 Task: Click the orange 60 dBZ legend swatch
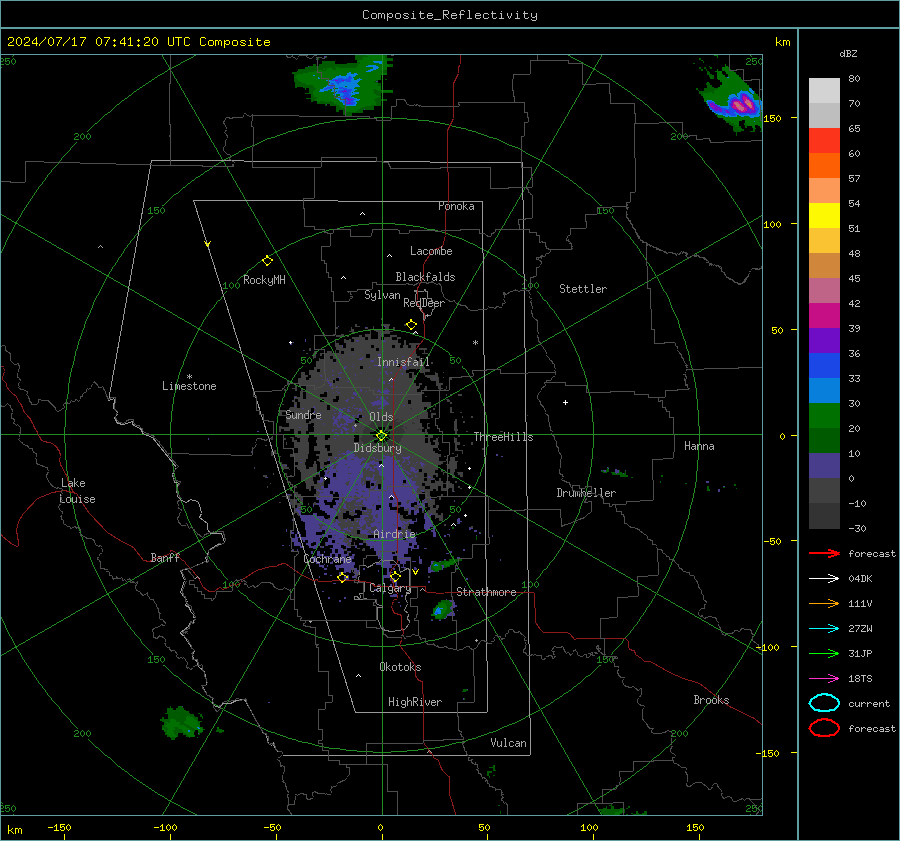824,165
